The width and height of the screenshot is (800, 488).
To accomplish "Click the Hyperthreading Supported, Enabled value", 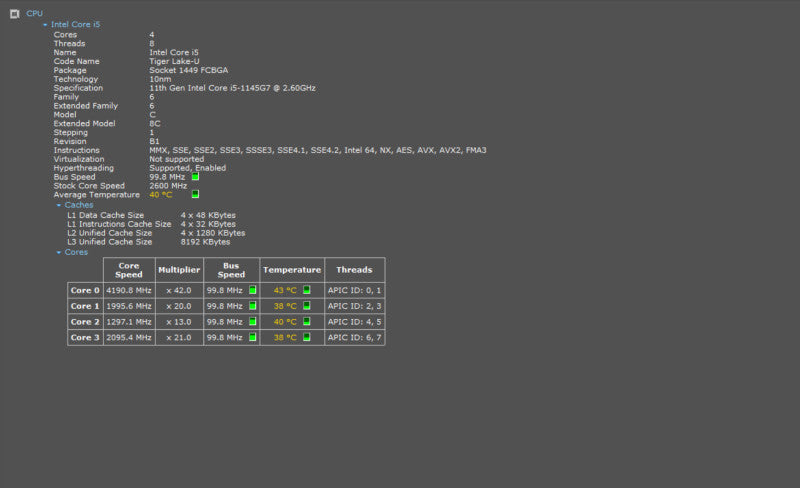I will click(188, 168).
